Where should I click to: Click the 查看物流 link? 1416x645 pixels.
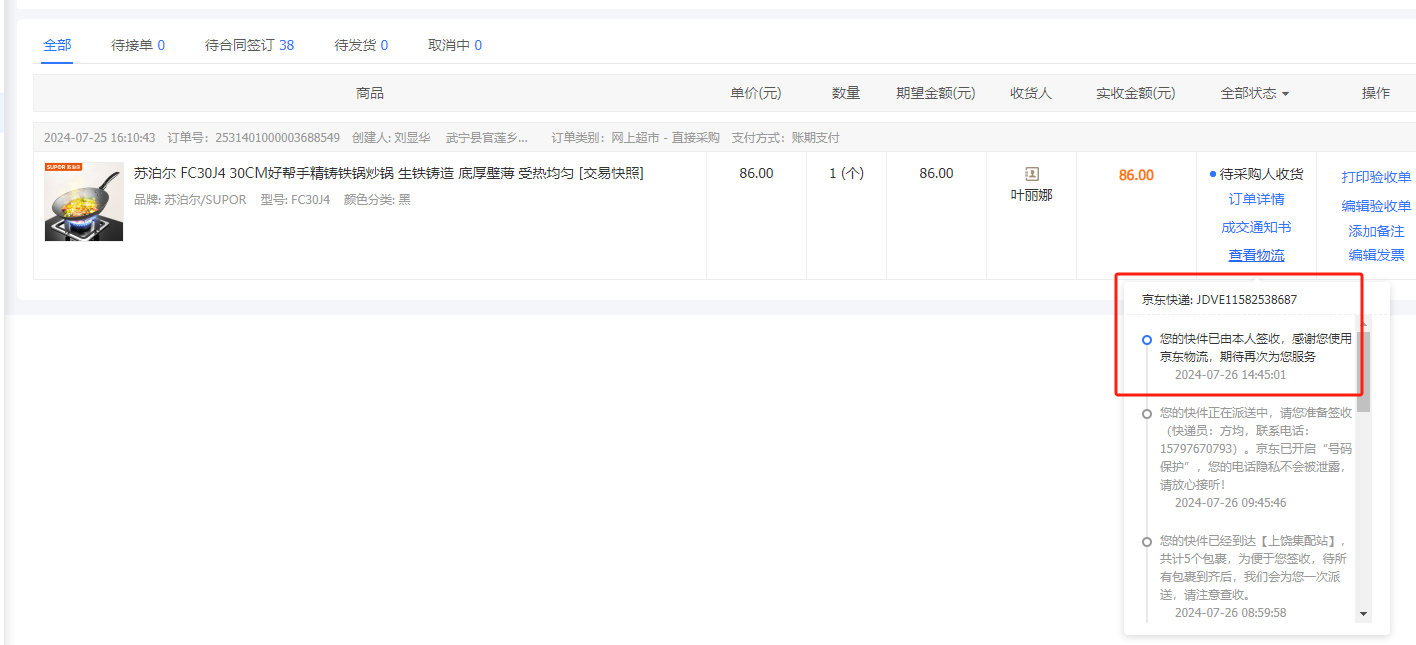[x=1256, y=255]
